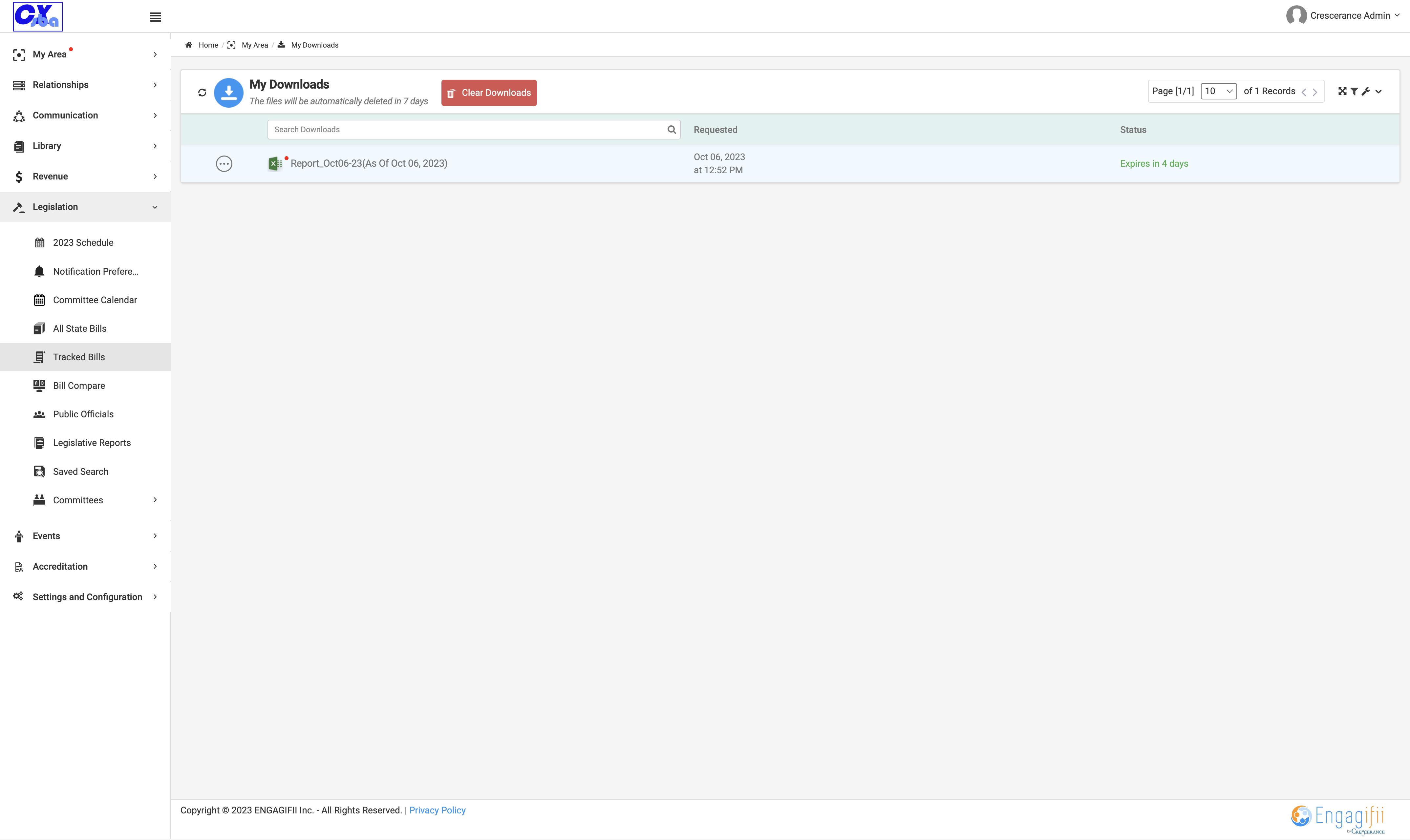Screen dimensions: 1410x840
Task: Open the records per page dropdown
Action: tap(1218, 91)
